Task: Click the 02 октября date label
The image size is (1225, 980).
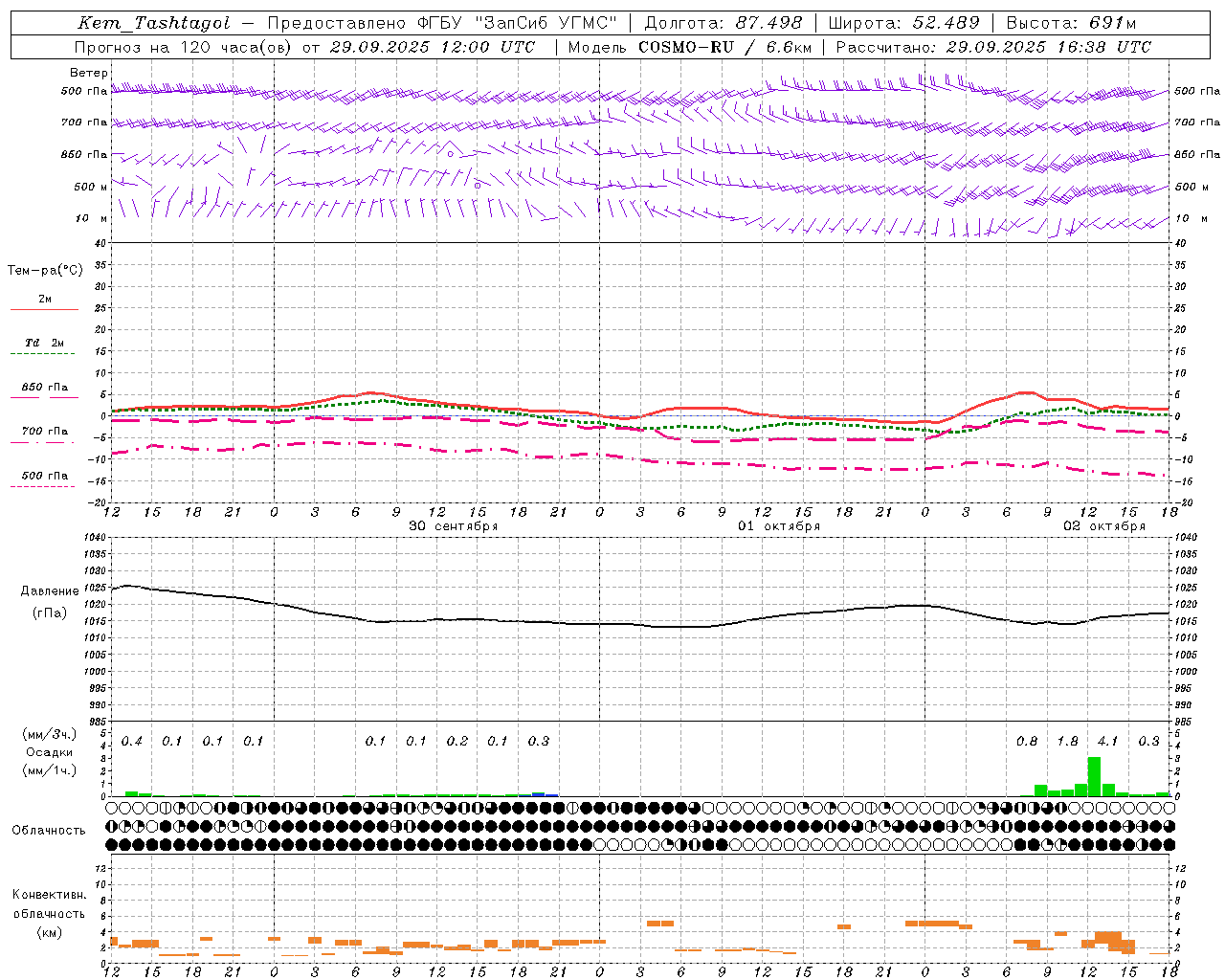Action: [x=1104, y=526]
